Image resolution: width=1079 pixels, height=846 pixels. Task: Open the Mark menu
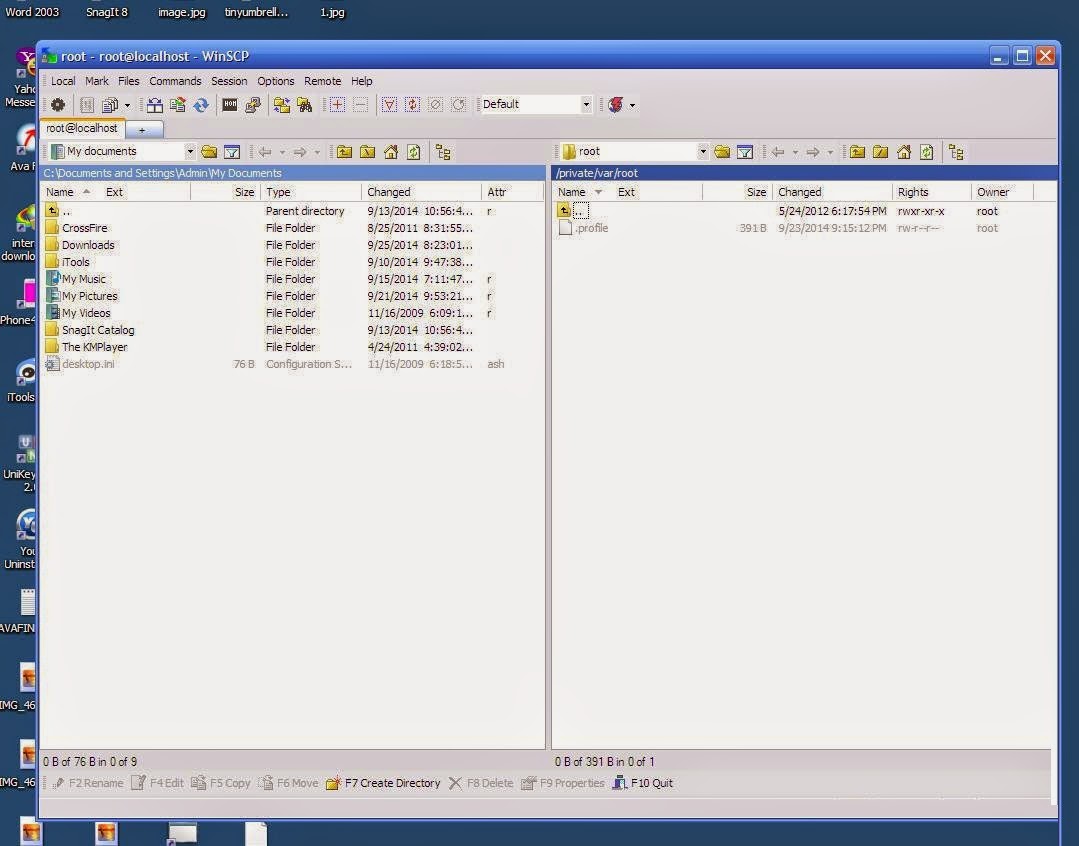(97, 81)
